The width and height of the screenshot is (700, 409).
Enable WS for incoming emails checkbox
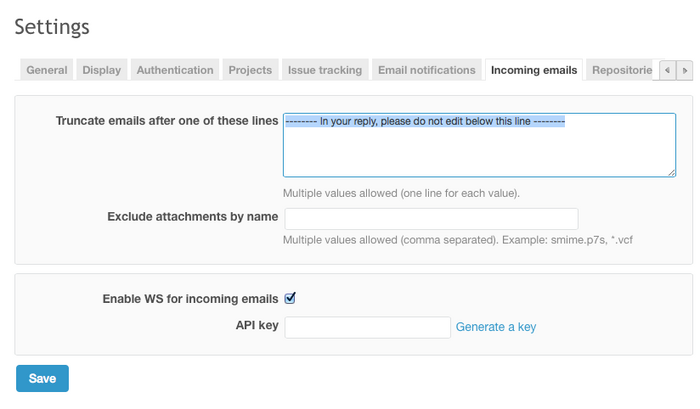[290, 298]
